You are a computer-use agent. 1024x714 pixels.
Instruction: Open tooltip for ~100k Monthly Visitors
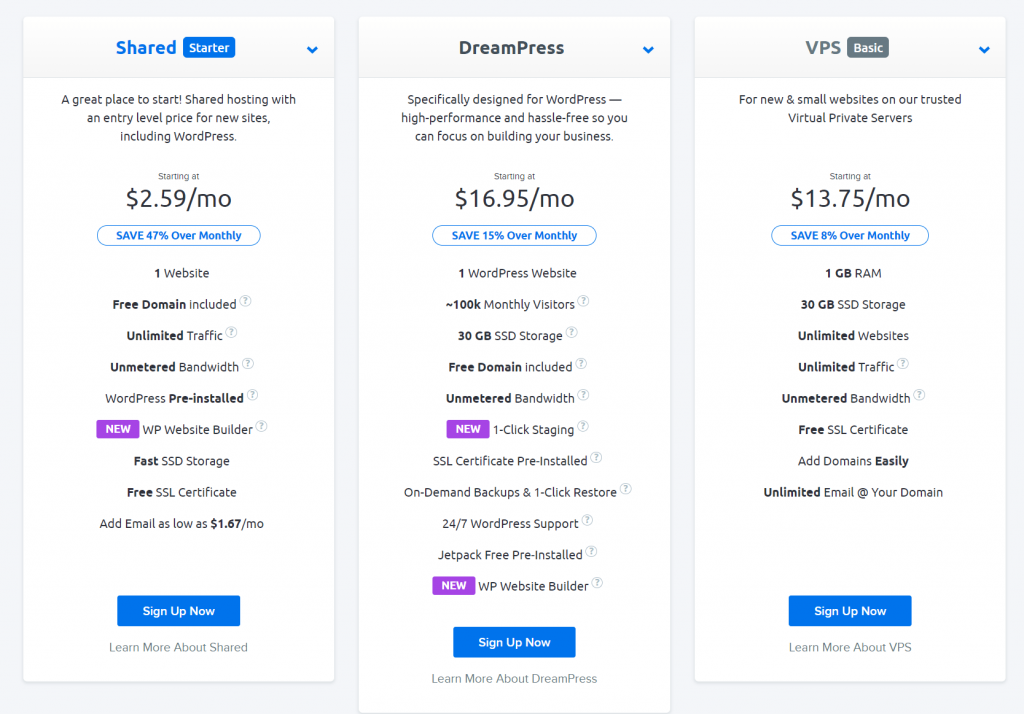click(x=583, y=301)
